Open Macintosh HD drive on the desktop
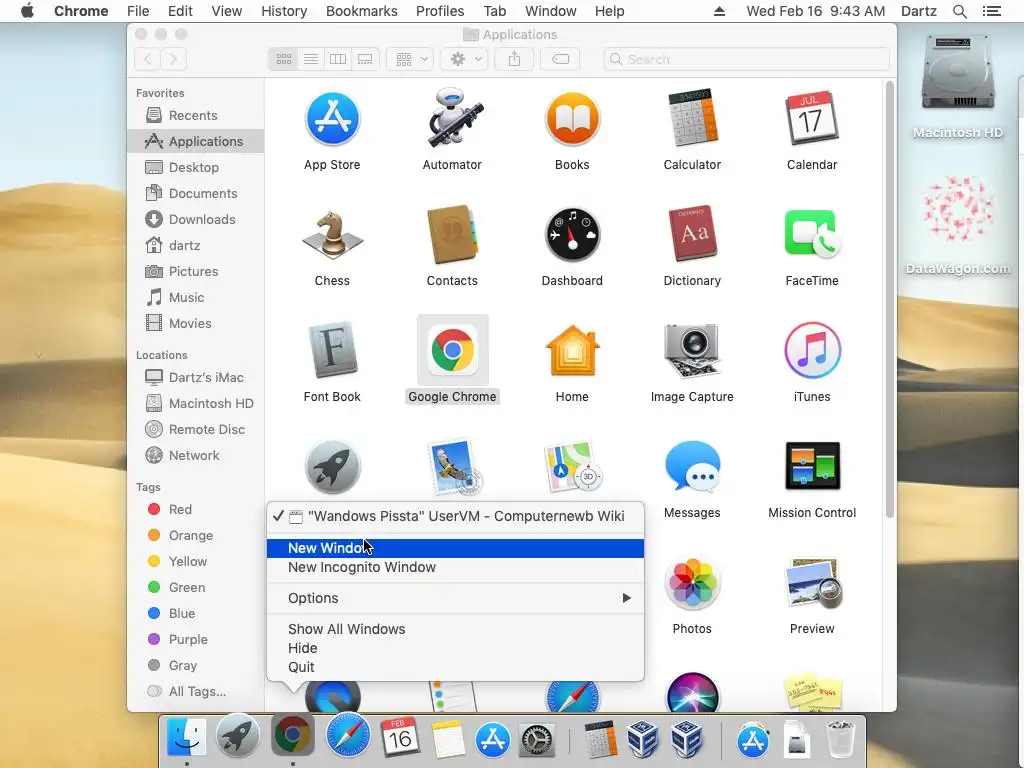 (957, 72)
